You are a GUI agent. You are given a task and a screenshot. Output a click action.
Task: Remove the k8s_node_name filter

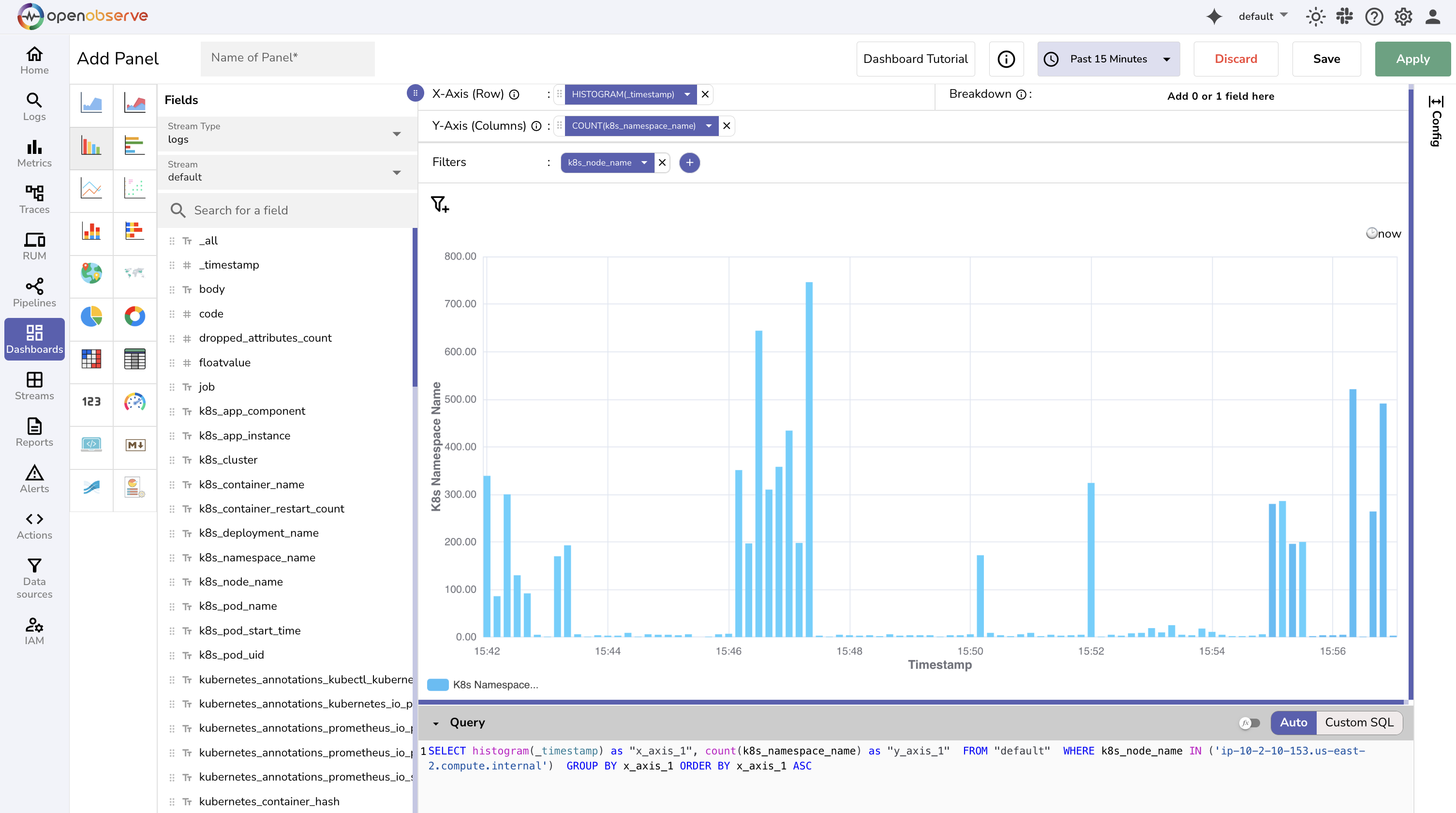coord(662,163)
